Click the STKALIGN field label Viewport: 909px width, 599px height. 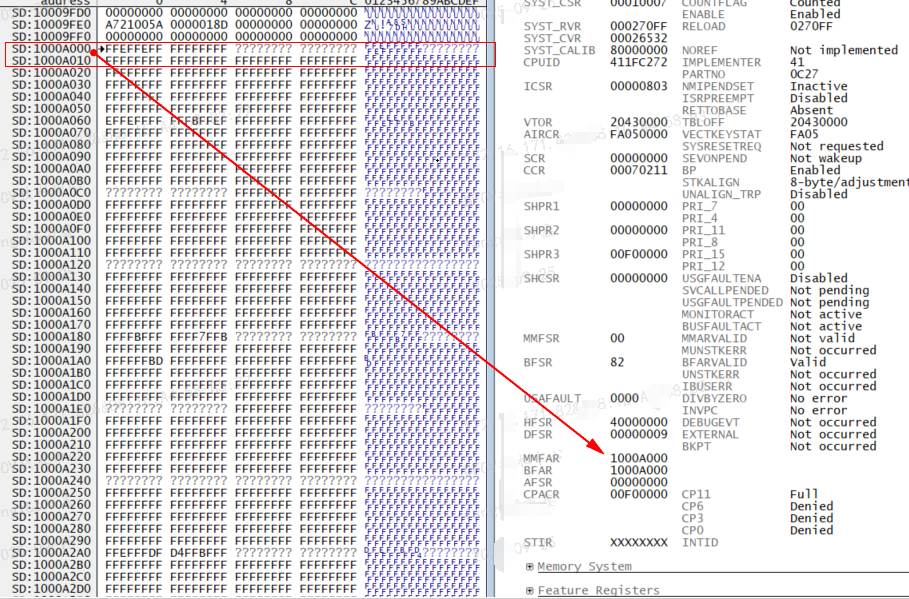coord(711,183)
